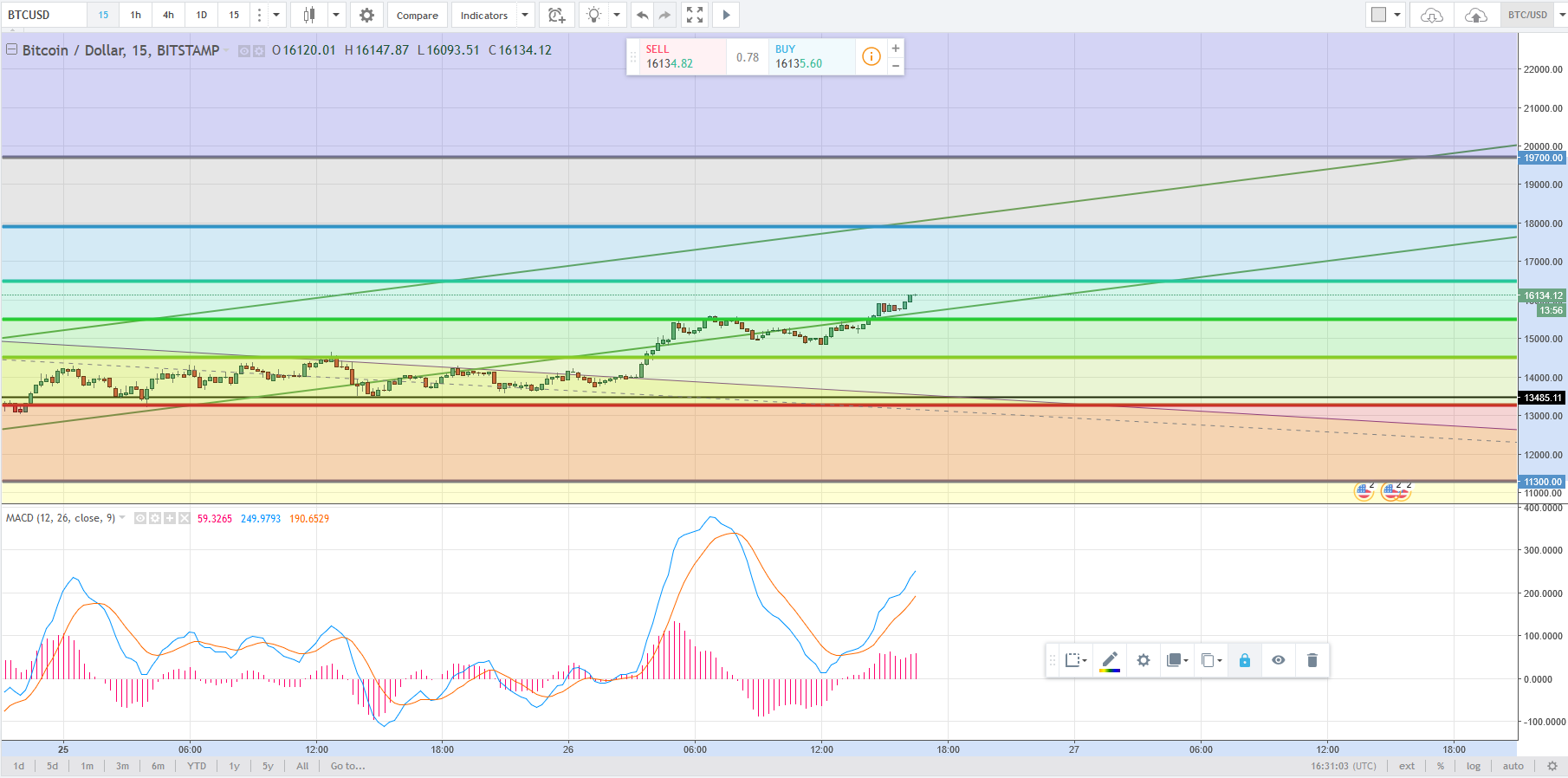Collapse Bitcoin / Dollar legend with minus box
This screenshot has width=1568, height=778.
[x=12, y=49]
